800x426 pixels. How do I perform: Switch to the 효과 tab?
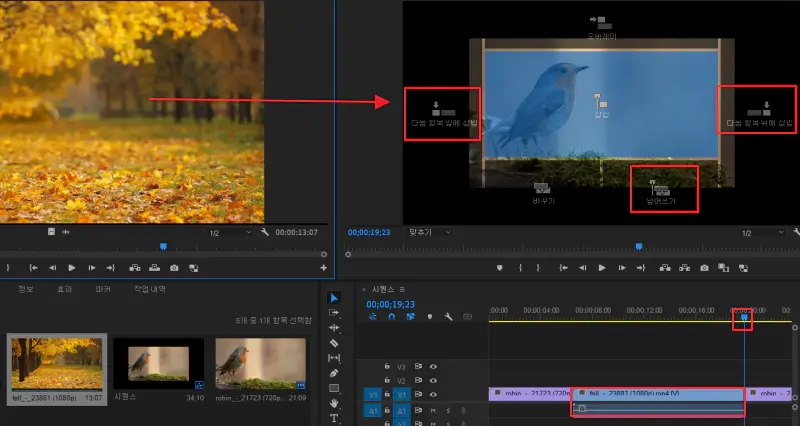tap(64, 288)
